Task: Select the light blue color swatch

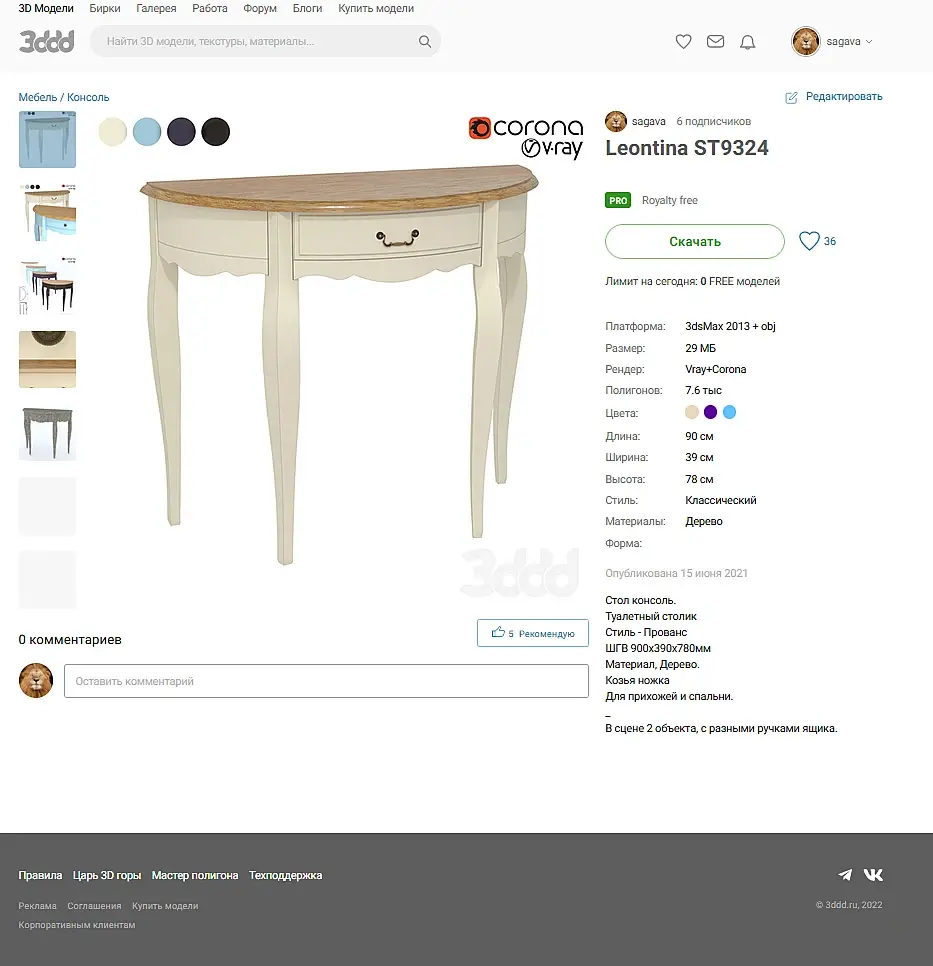Action: pos(147,132)
